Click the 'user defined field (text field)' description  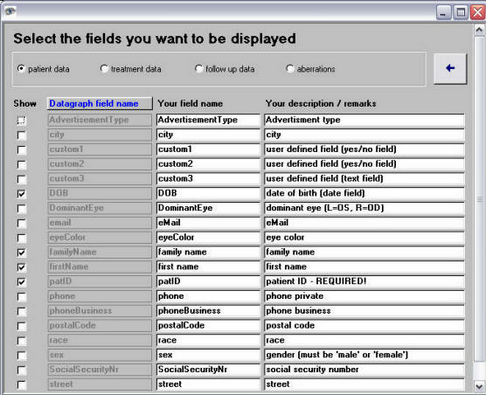coord(364,179)
